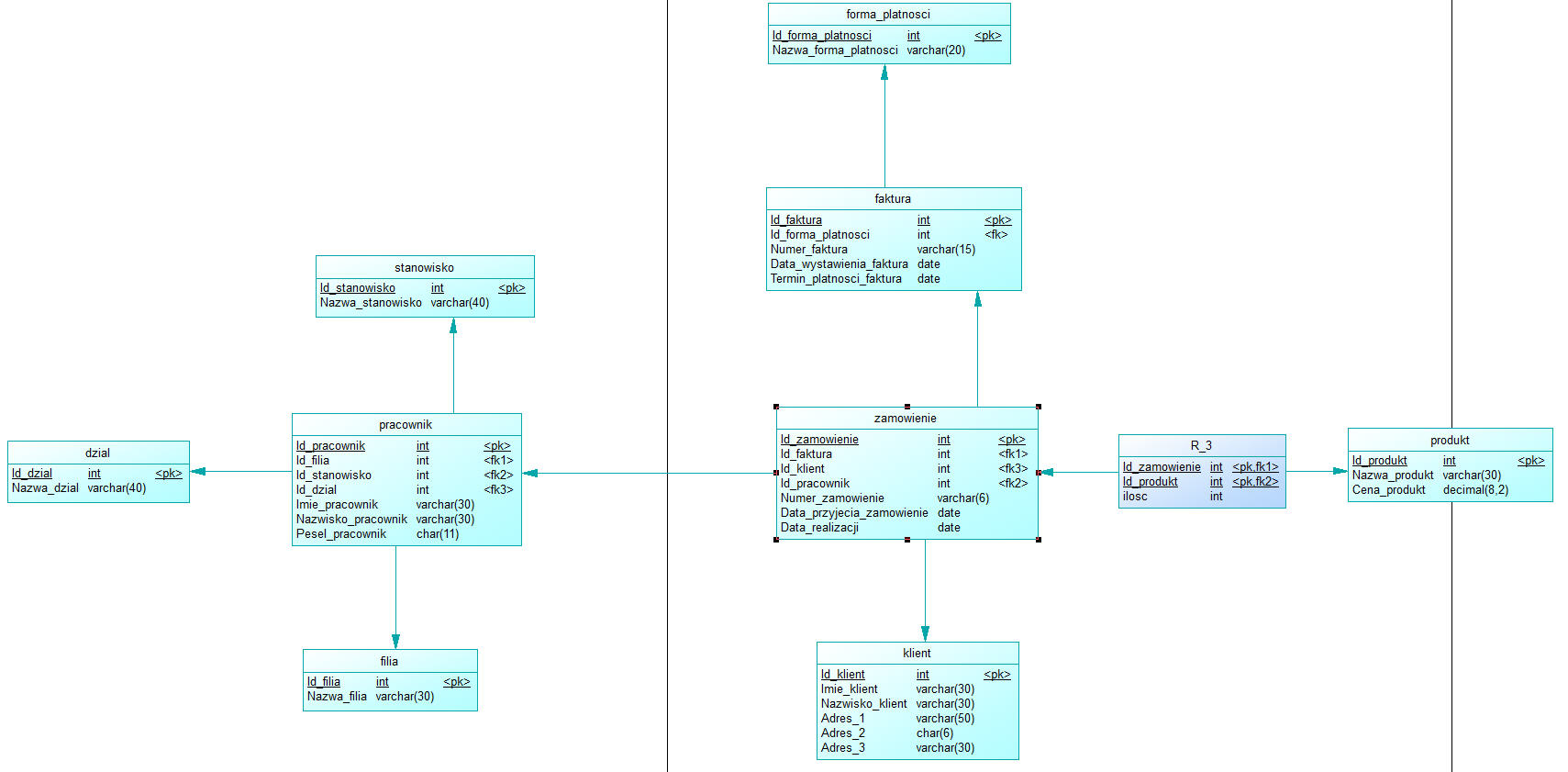
Task: Select the dzial table title
Action: point(98,453)
